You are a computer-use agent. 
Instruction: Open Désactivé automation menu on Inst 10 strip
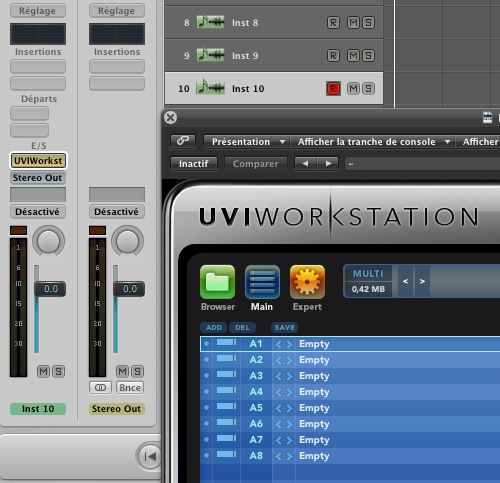point(38,212)
